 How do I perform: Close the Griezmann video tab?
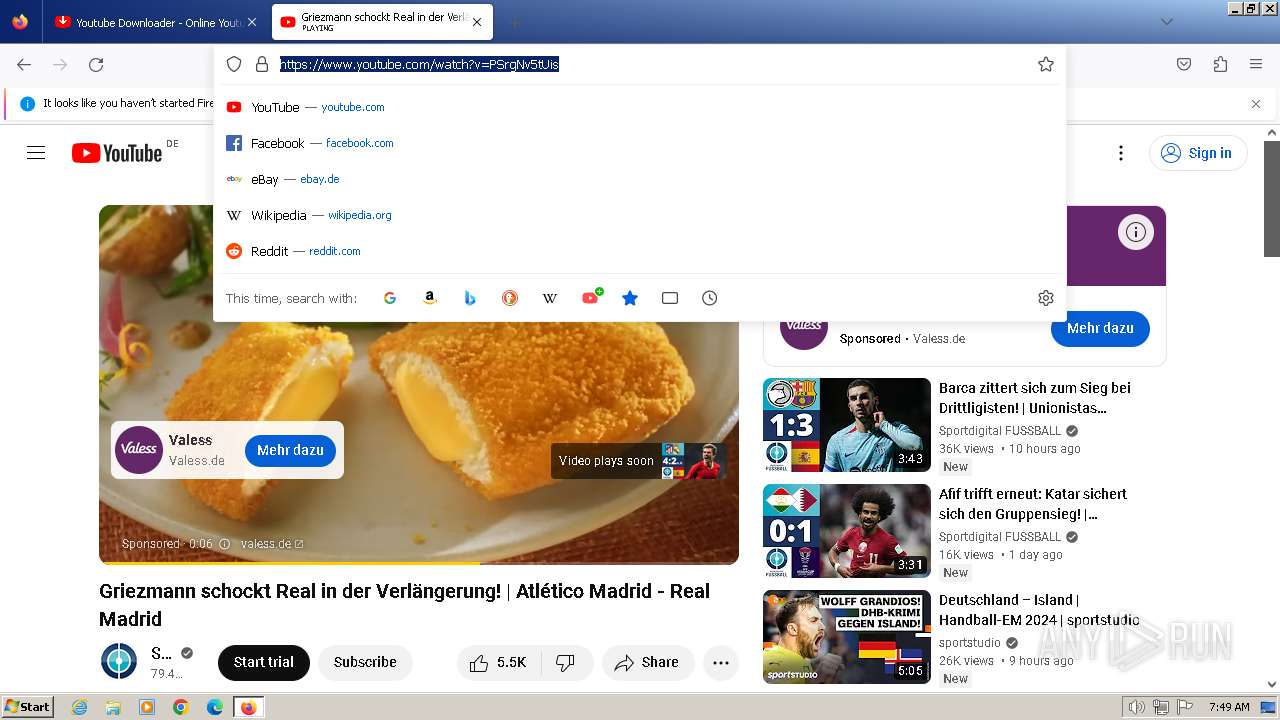477,22
